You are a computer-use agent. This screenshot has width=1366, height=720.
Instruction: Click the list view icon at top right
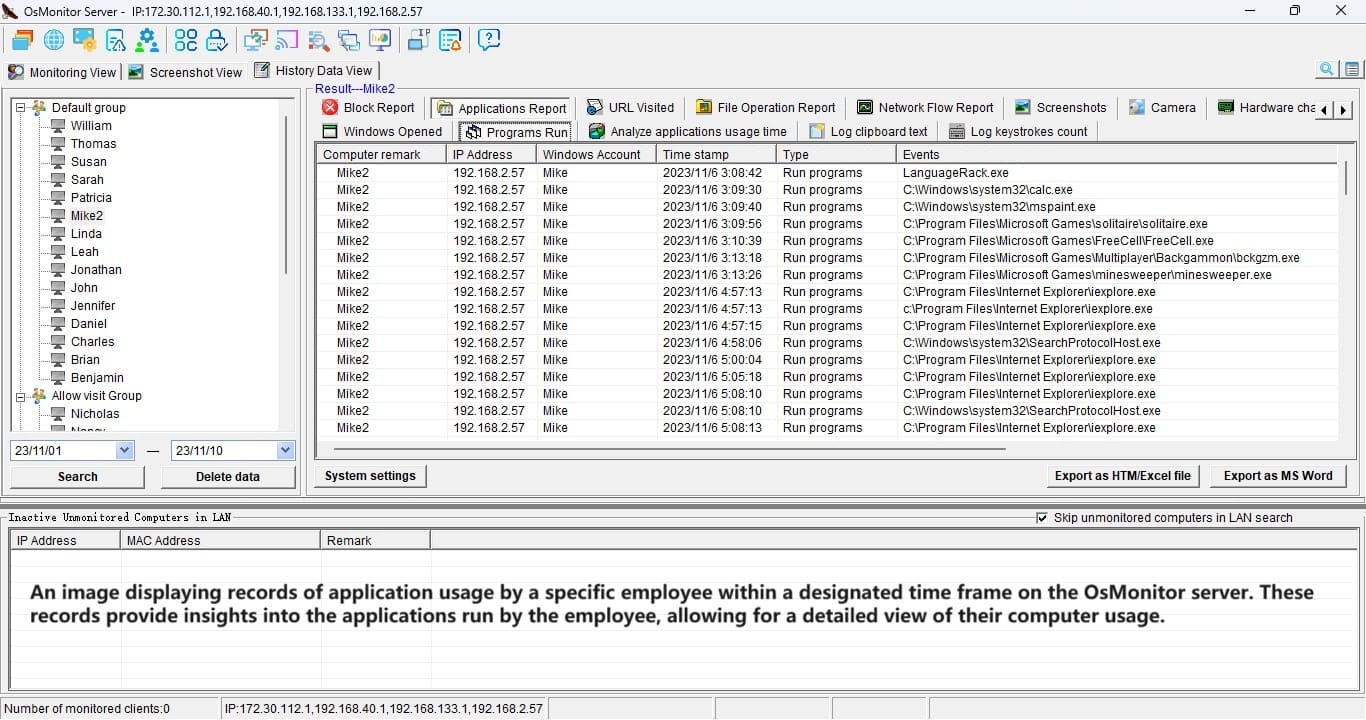point(1352,69)
